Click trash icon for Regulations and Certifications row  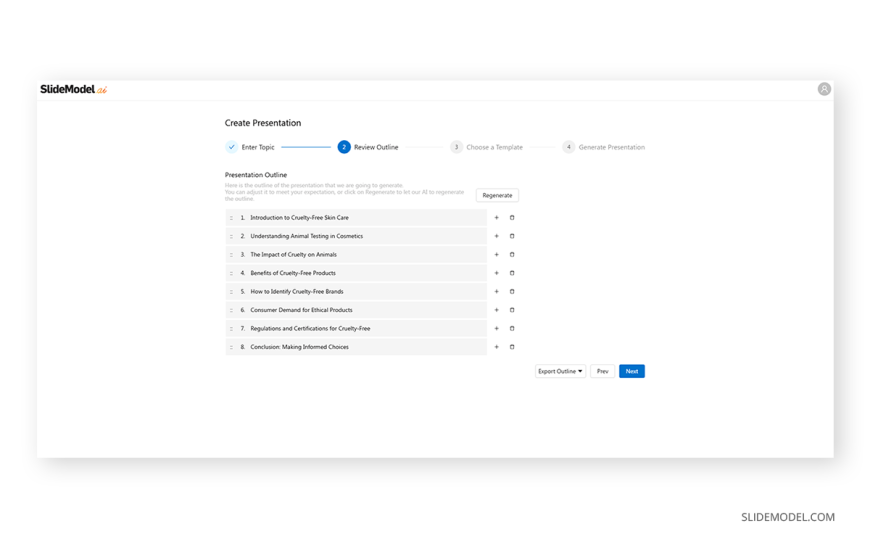pyautogui.click(x=512, y=329)
